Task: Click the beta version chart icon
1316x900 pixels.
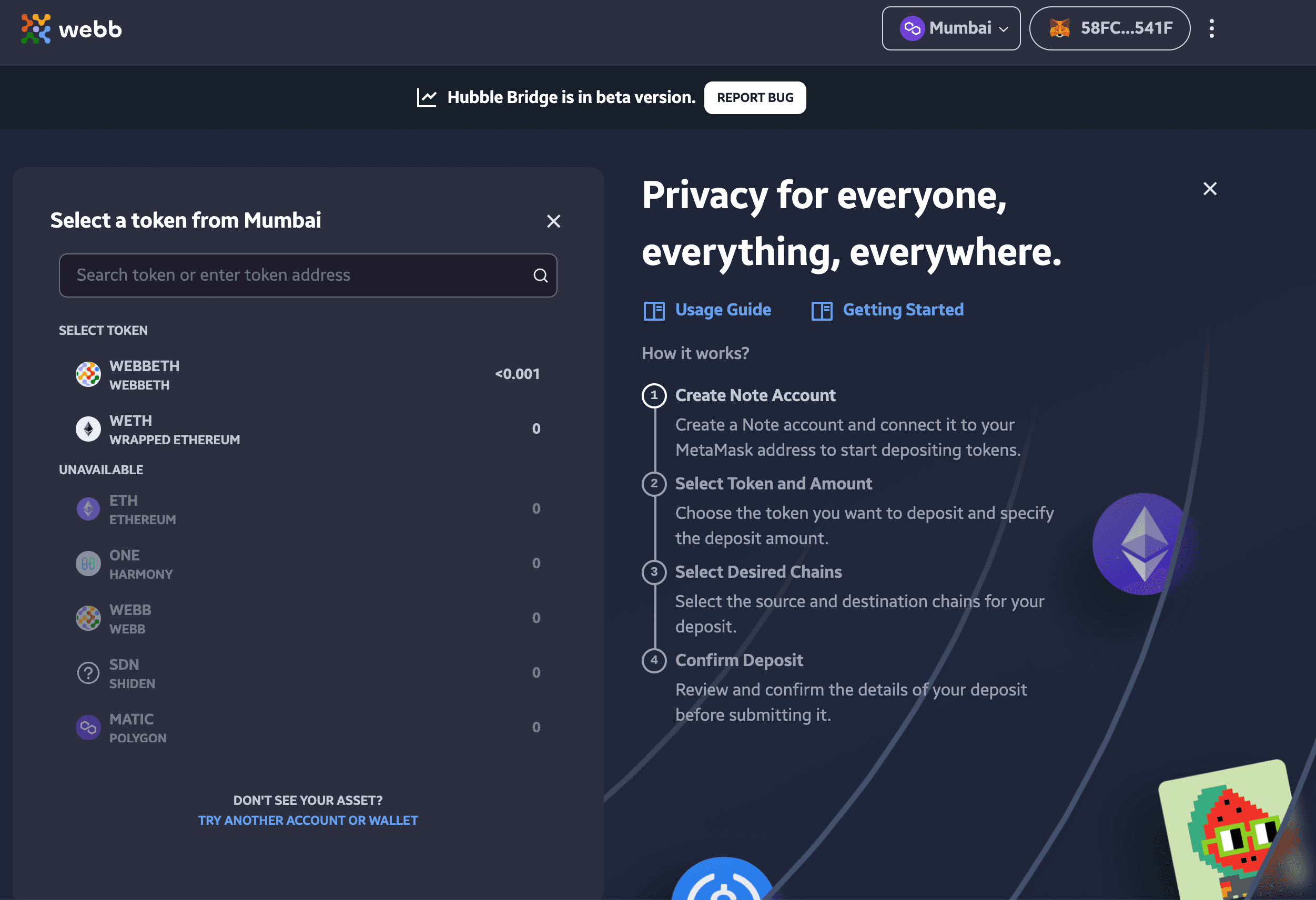Action: (x=427, y=97)
